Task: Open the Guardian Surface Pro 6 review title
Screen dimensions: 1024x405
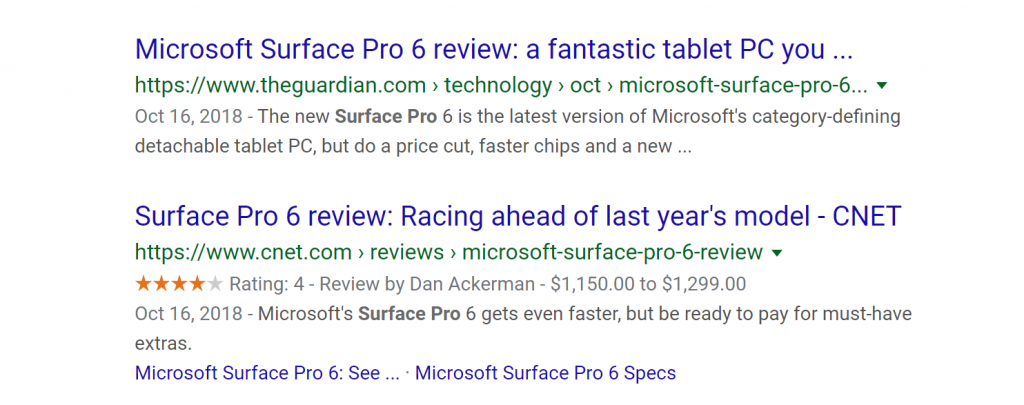Action: [493, 49]
